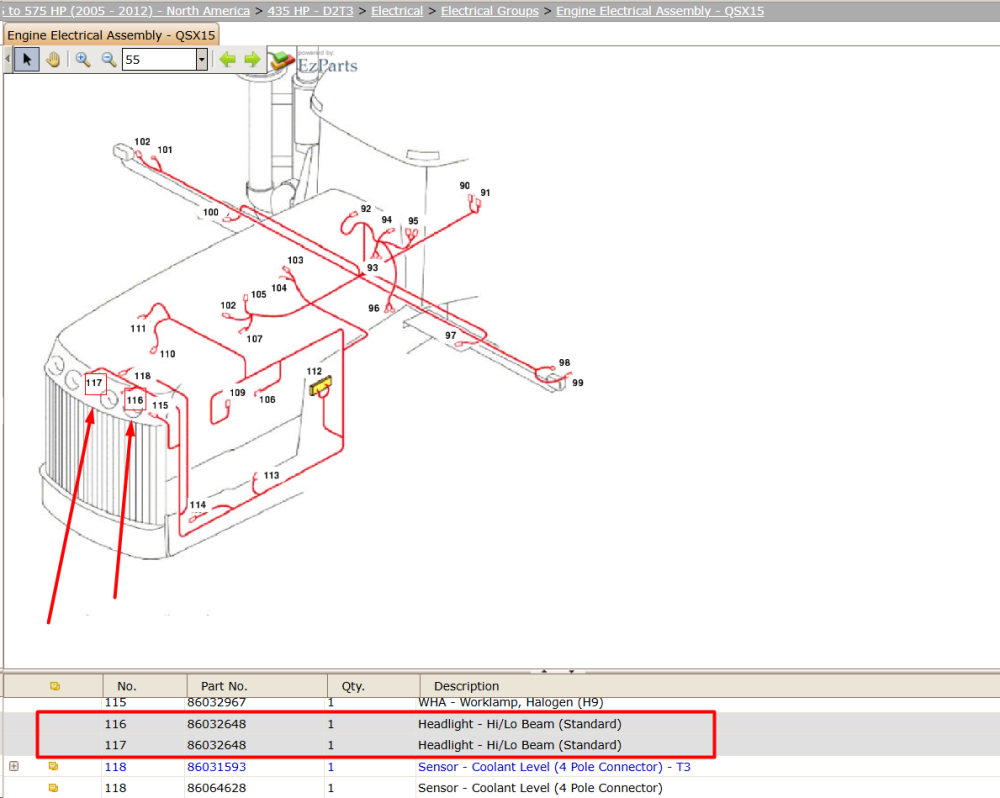Click callout 104 in the diagram
The image size is (1000, 798).
[279, 288]
